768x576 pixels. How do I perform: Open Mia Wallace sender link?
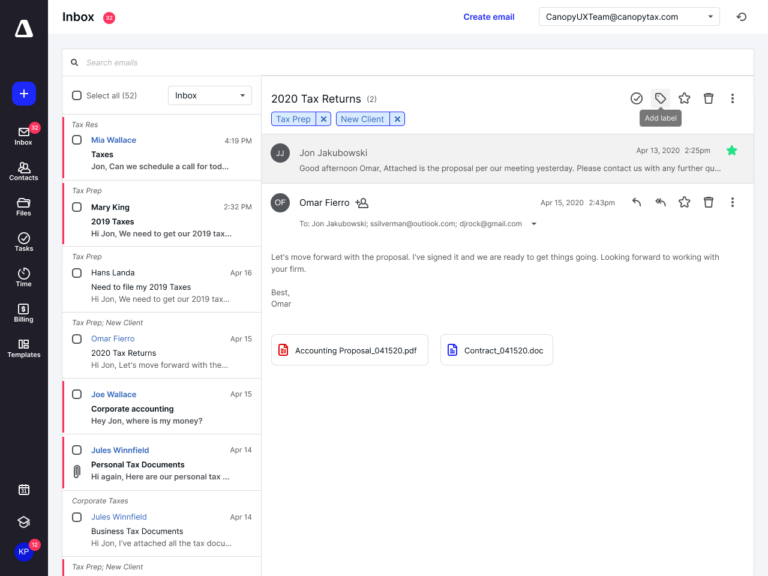[x=114, y=140]
